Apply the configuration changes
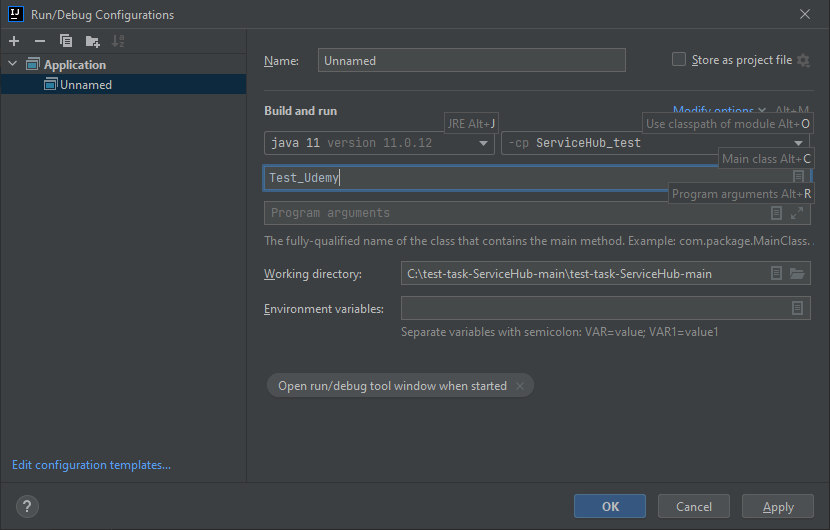830x530 pixels. click(x=778, y=506)
